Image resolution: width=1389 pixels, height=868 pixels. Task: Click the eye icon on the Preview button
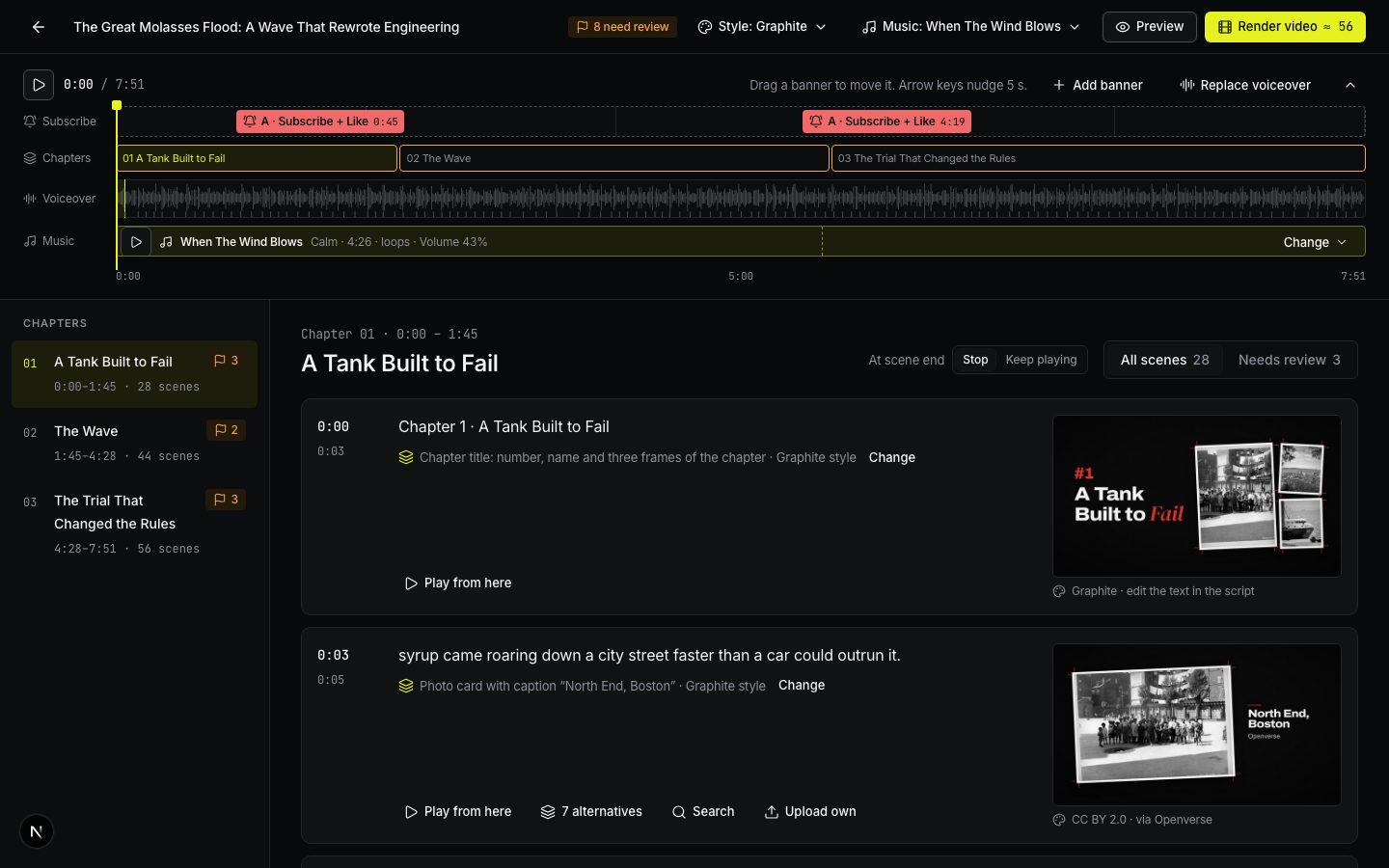(x=1123, y=27)
